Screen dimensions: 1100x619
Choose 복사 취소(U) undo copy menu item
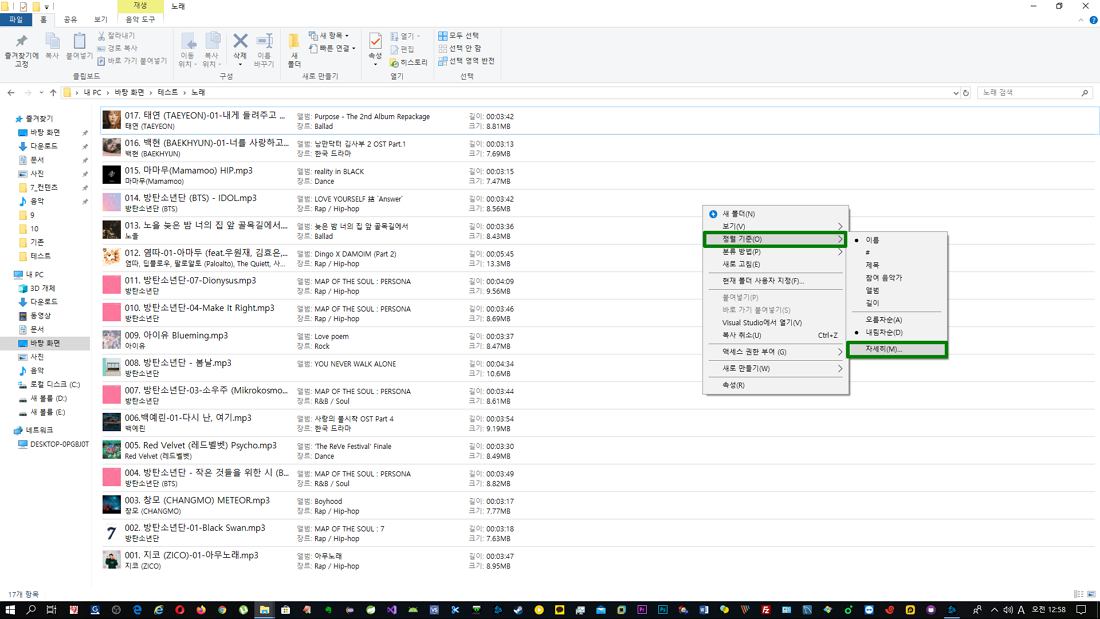[x=775, y=335]
